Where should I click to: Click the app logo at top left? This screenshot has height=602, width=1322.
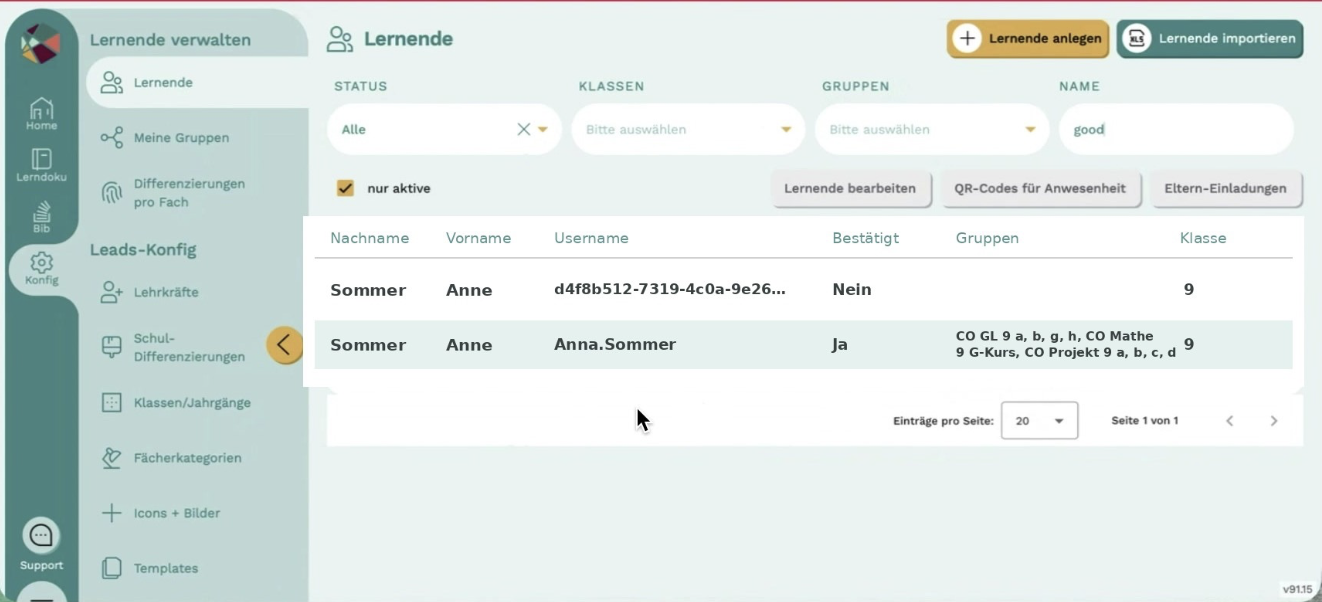[41, 43]
